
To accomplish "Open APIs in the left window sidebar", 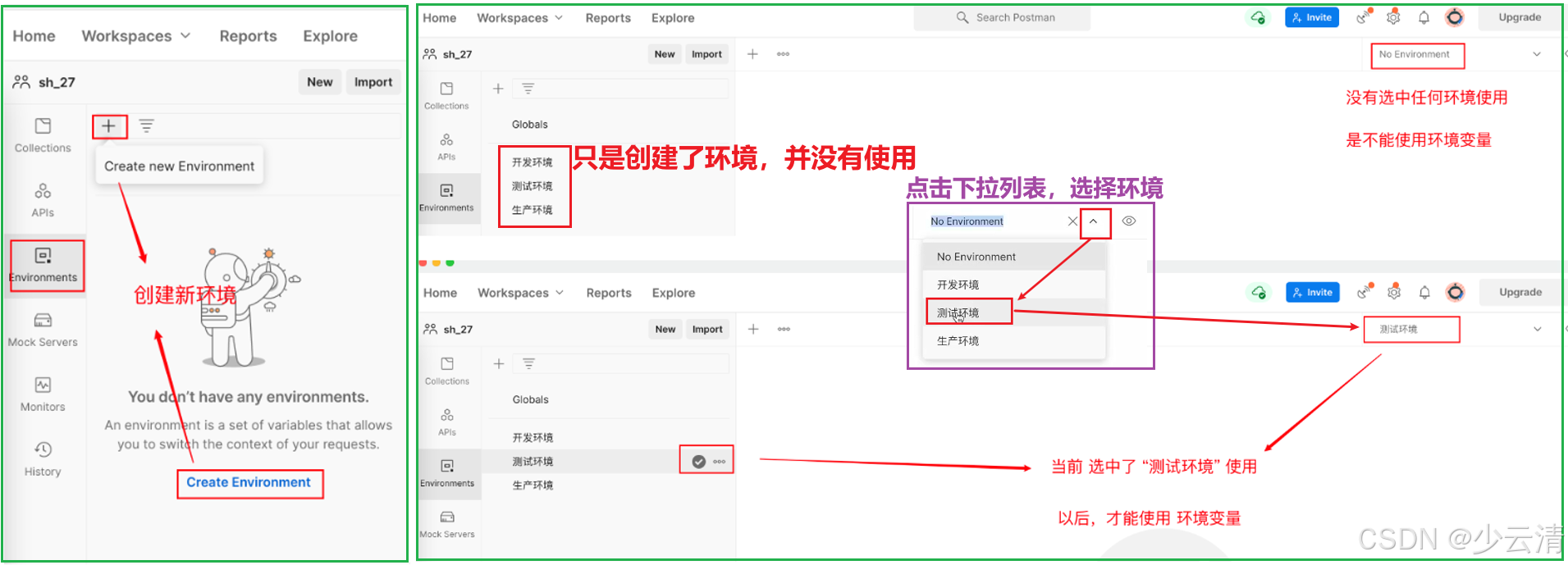I will 43,200.
